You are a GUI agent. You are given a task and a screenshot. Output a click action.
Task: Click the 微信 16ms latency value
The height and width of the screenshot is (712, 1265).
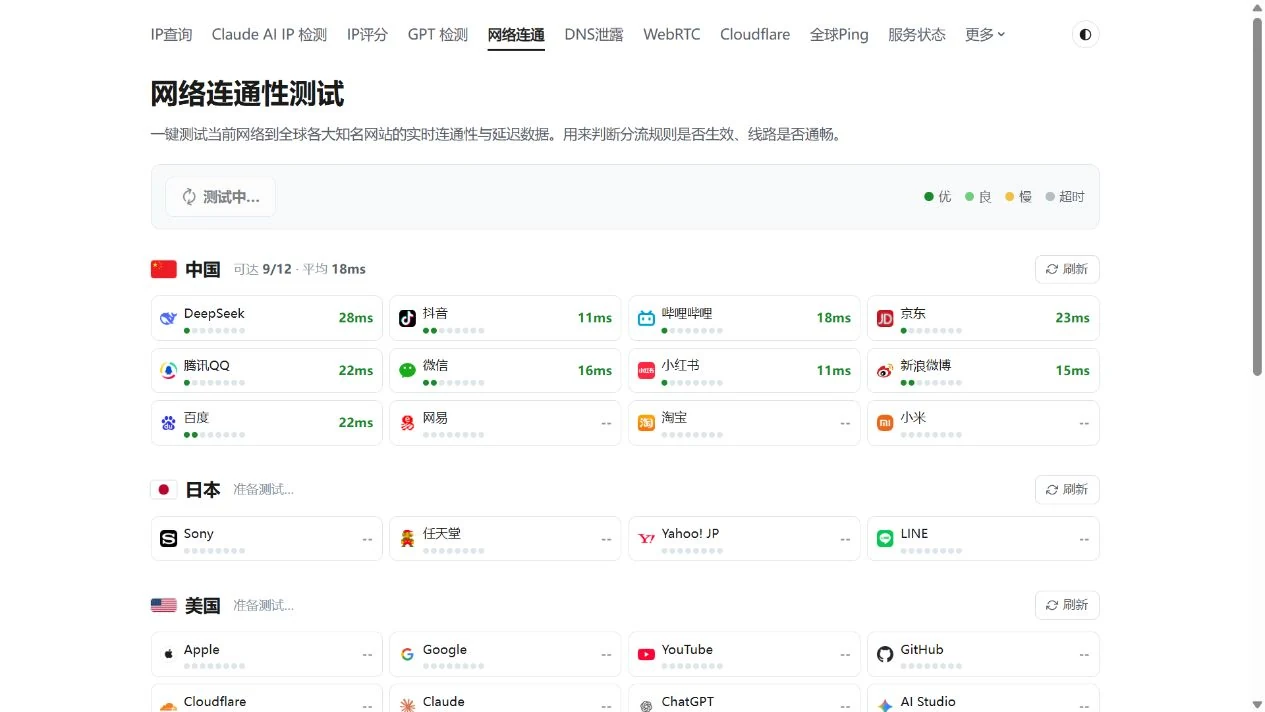pos(595,370)
